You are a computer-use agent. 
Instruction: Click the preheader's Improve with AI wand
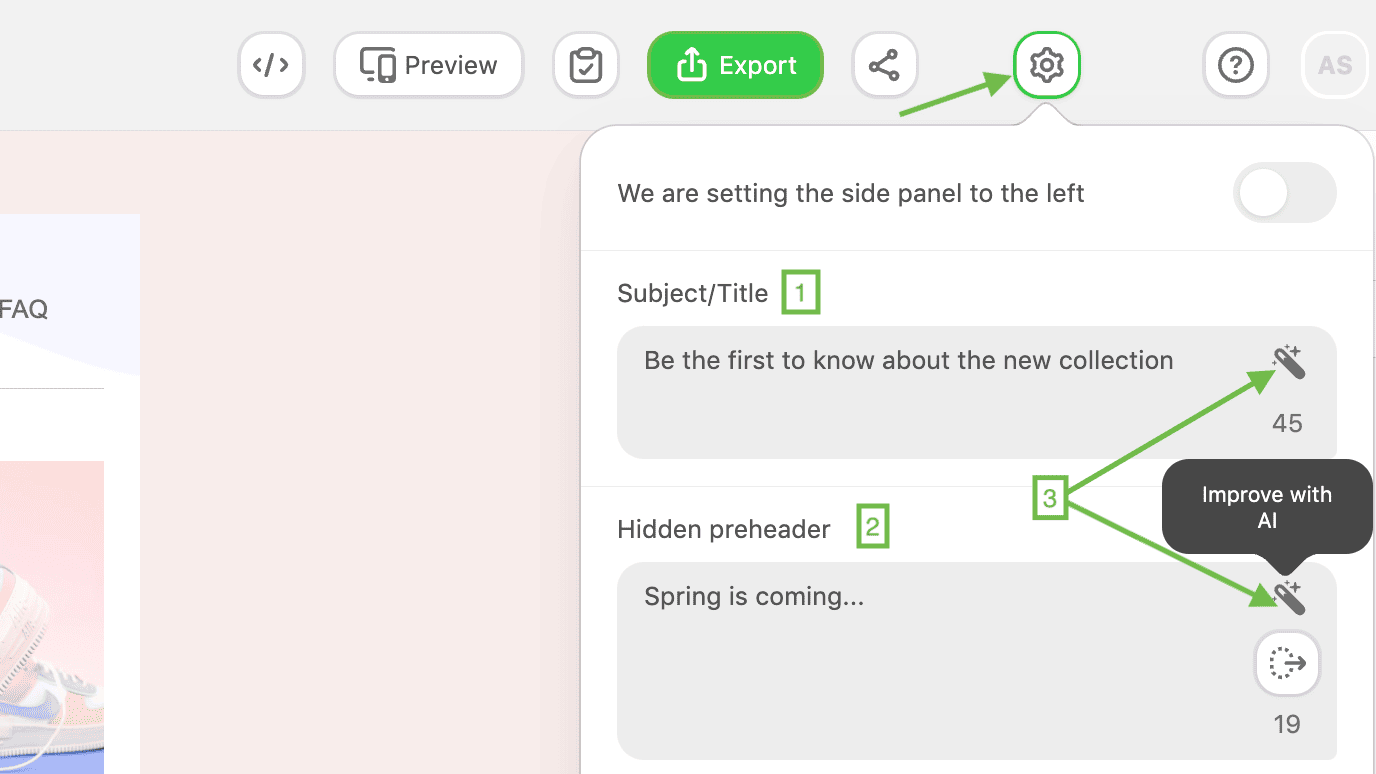(1288, 597)
